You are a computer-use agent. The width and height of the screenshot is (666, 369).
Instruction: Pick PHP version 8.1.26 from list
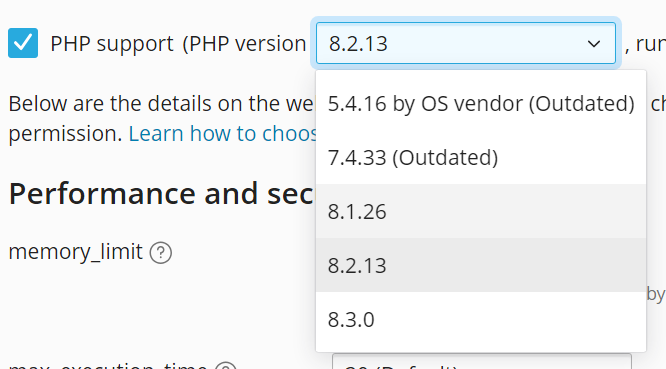(x=481, y=211)
